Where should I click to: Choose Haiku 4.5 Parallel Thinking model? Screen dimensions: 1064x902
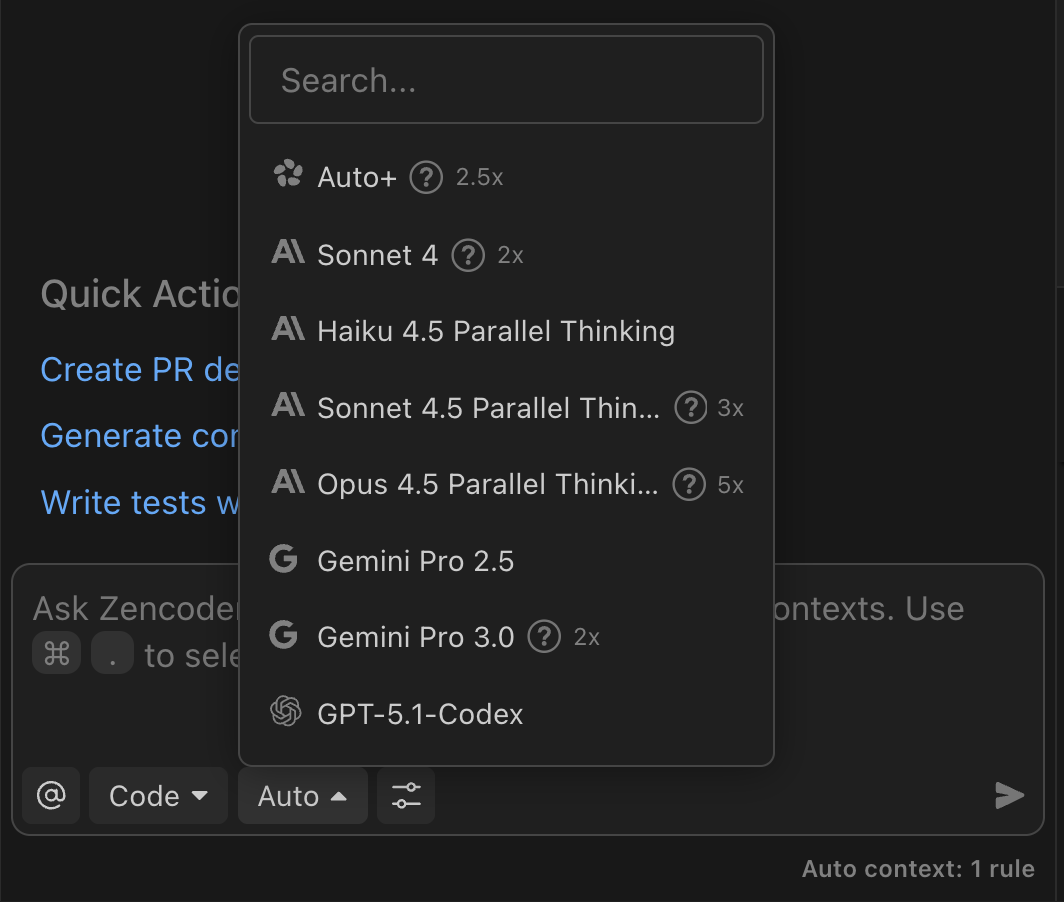(x=496, y=331)
